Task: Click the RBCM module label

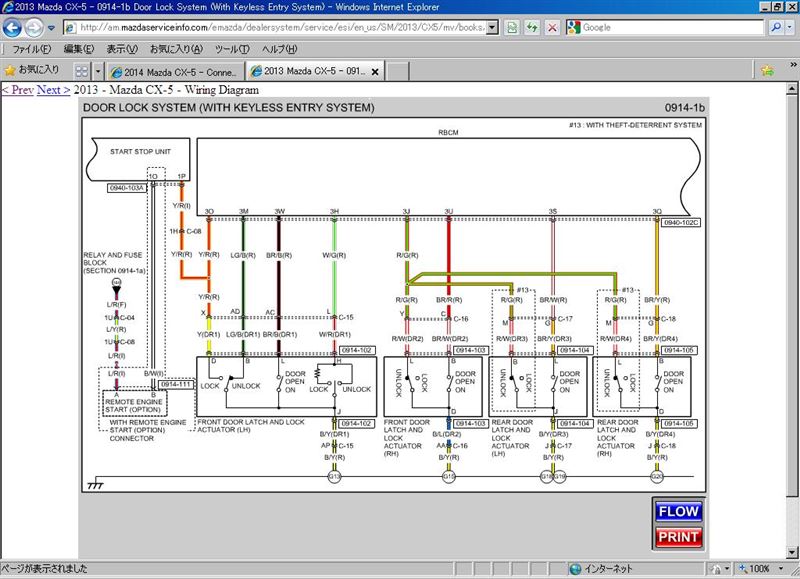Action: pos(448,133)
